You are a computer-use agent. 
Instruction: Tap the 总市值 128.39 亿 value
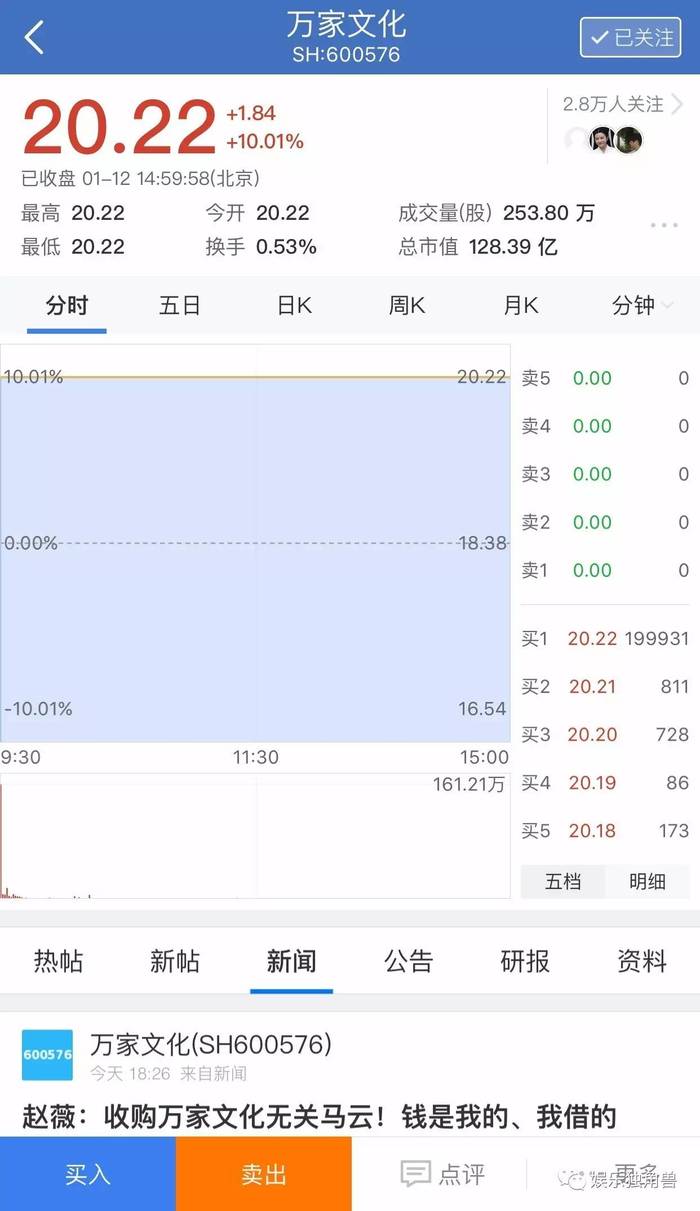coord(478,247)
